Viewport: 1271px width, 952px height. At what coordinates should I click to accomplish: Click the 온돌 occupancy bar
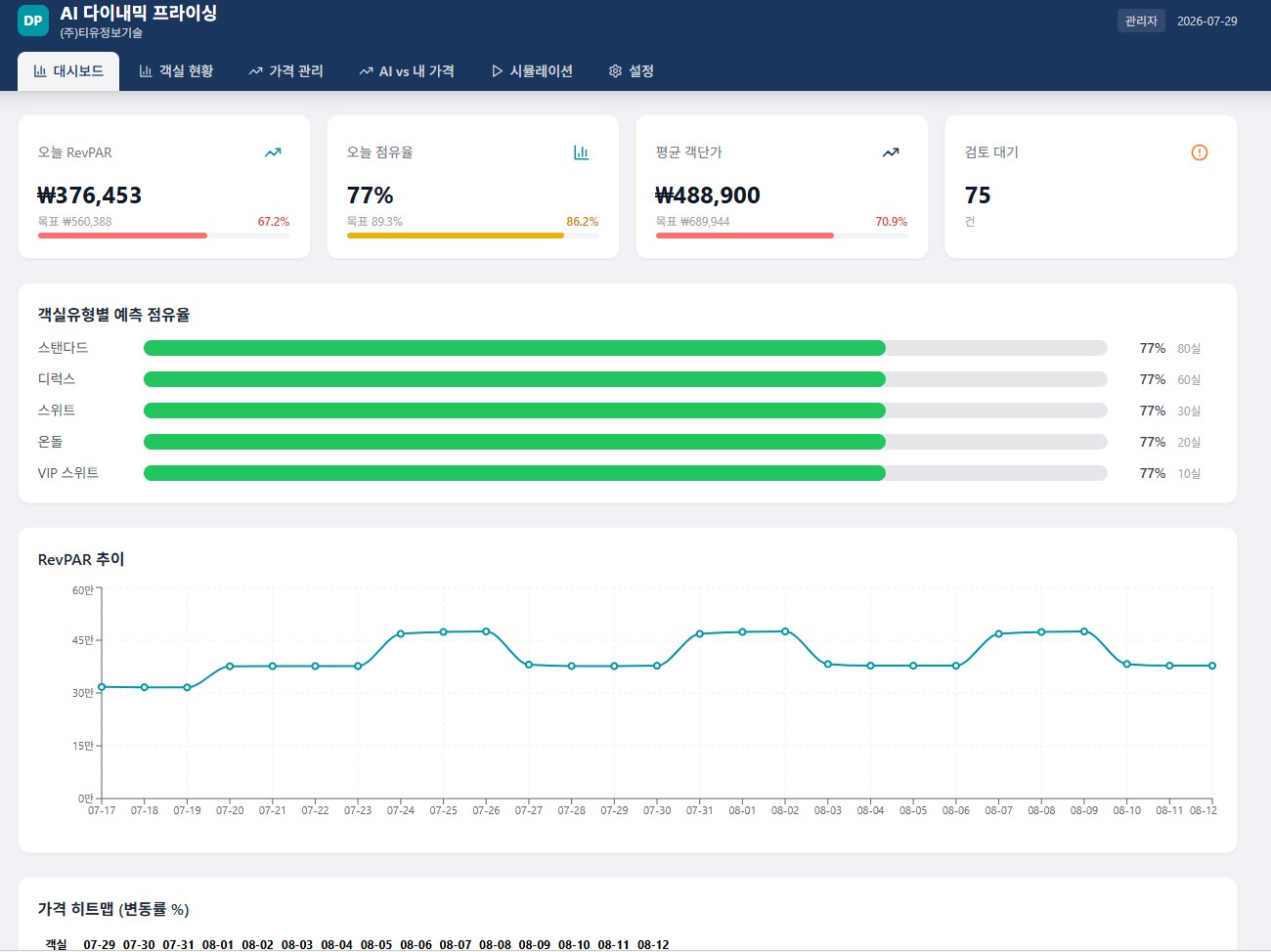(626, 442)
